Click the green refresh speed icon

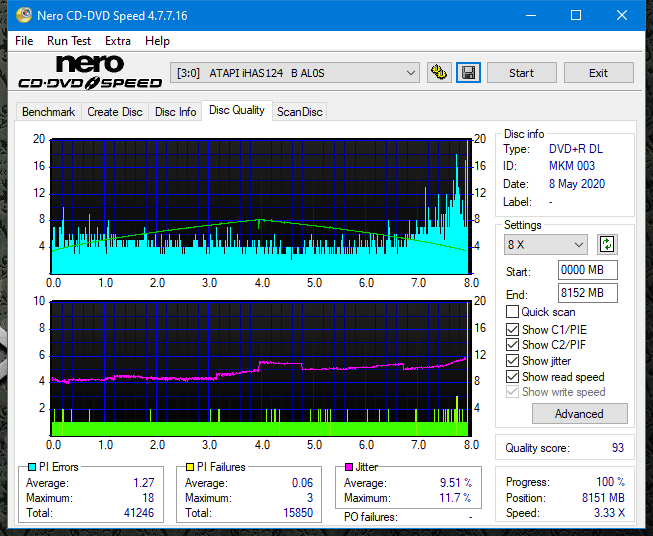point(607,244)
